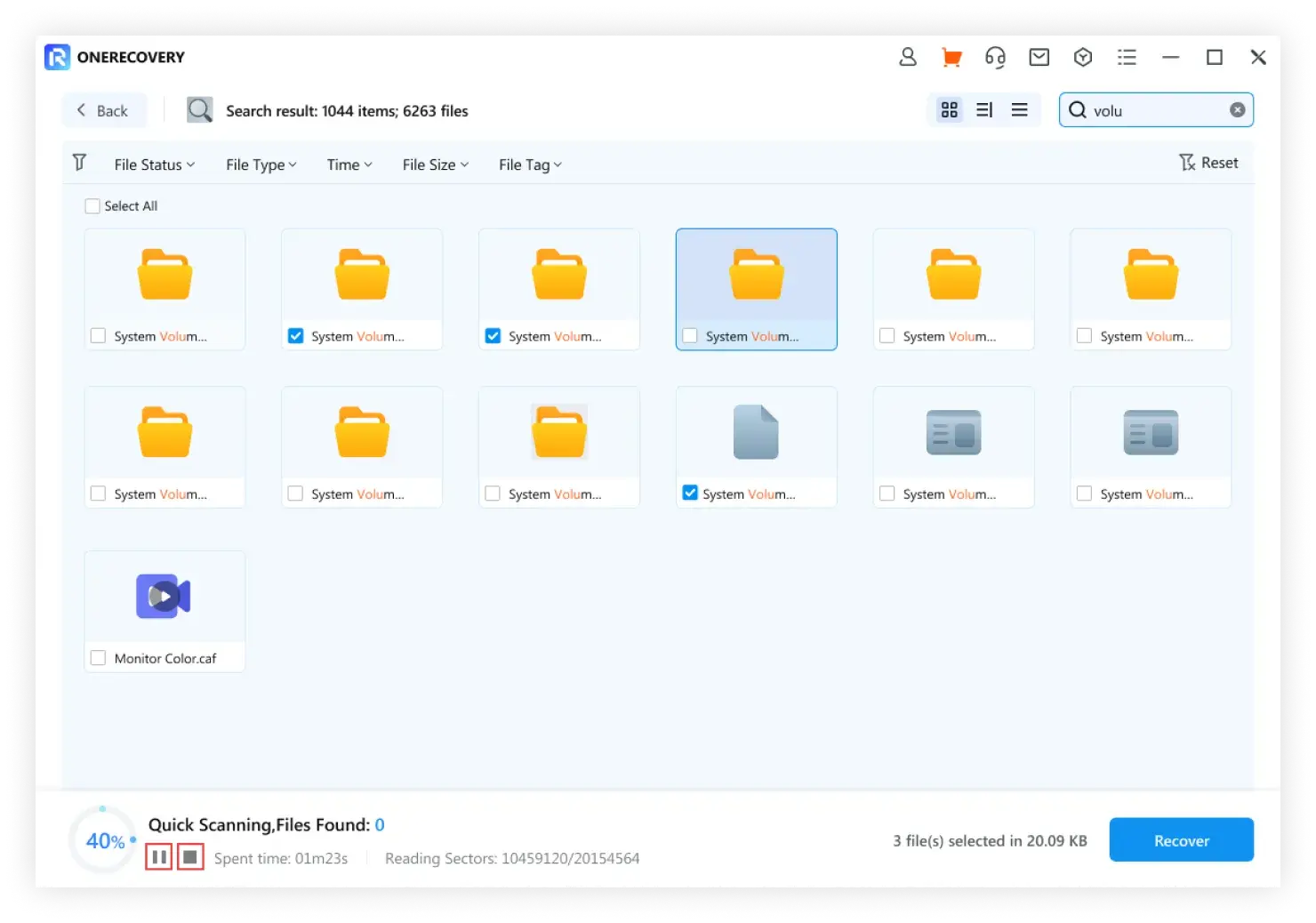Open the orange shopping cart icon
The image size is (1316, 923).
951,58
